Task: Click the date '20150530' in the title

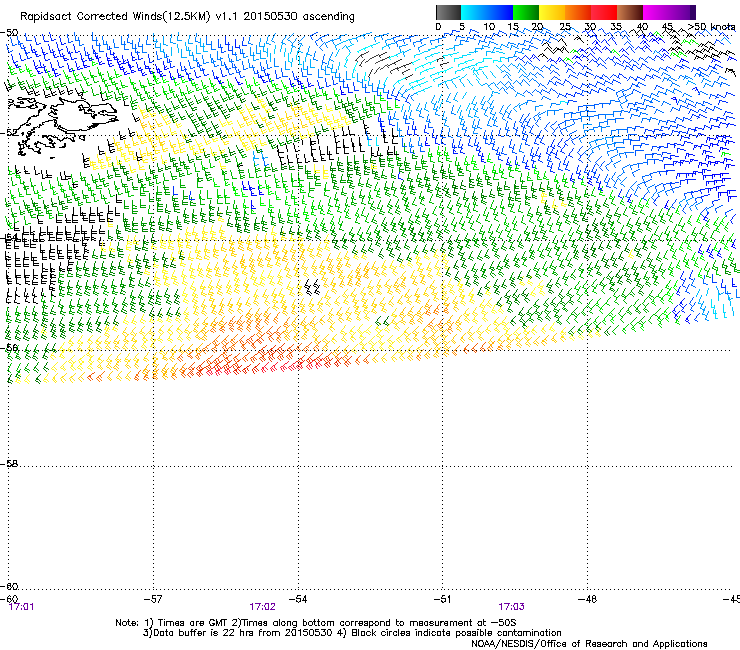Action: pos(270,16)
